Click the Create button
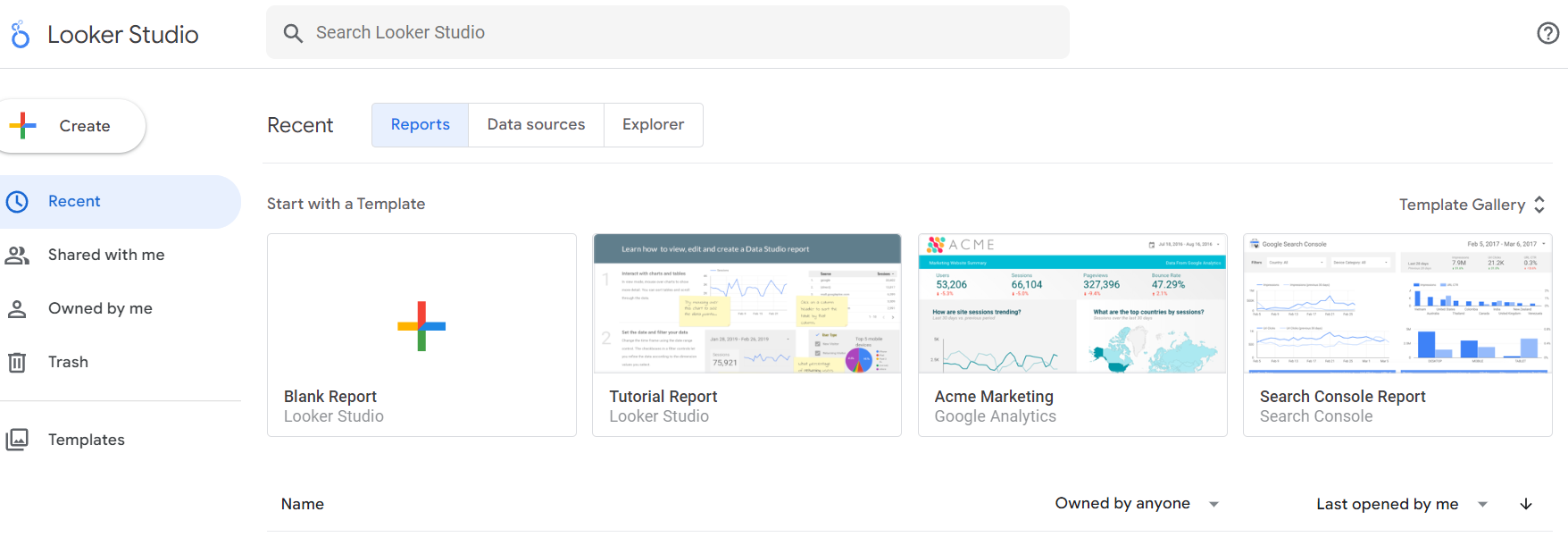The height and width of the screenshot is (537, 1568). coord(71,126)
